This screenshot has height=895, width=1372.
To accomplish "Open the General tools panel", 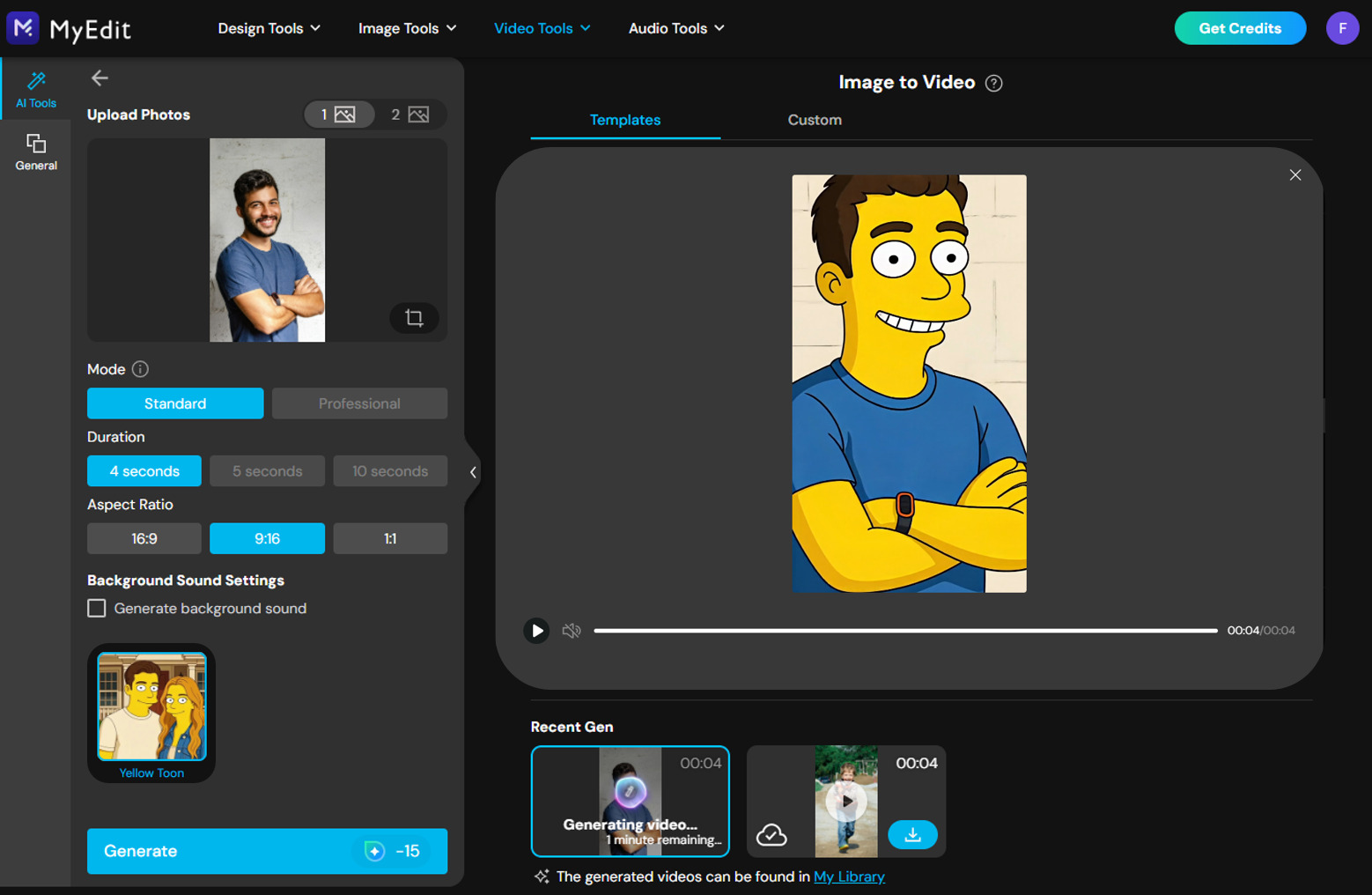I will click(35, 150).
